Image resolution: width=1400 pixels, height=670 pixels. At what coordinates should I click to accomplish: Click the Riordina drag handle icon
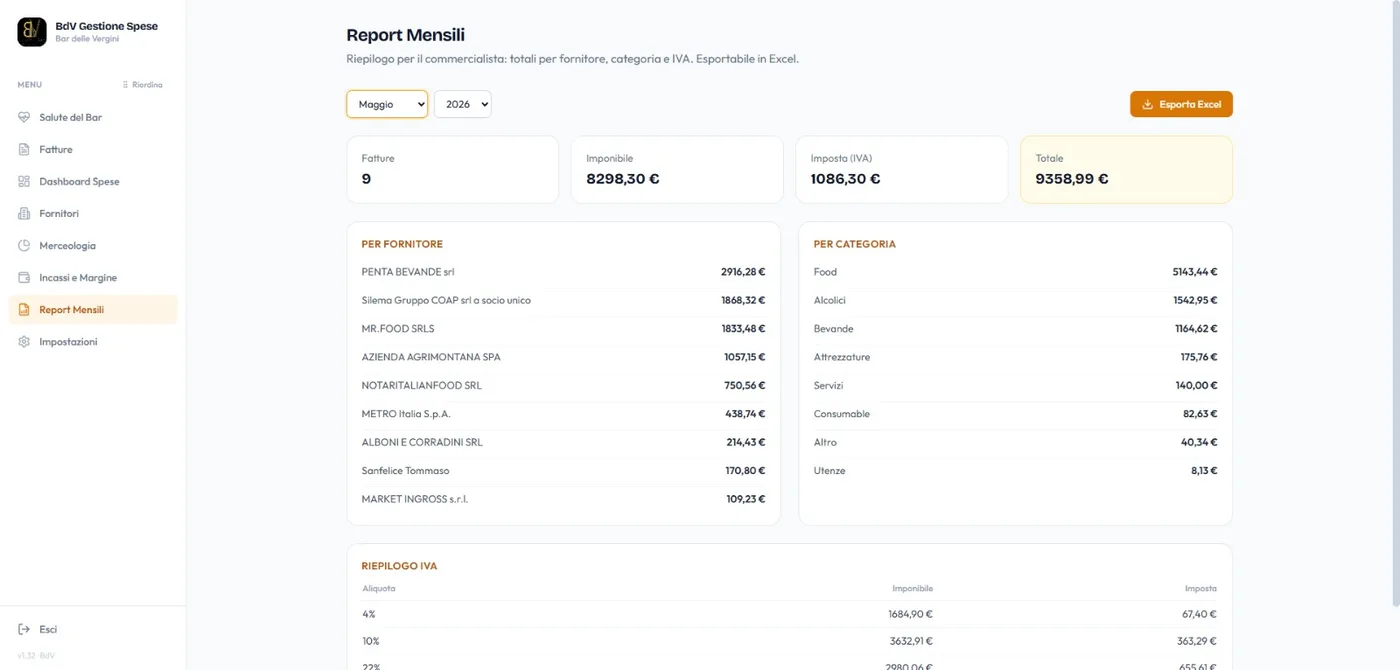point(125,85)
